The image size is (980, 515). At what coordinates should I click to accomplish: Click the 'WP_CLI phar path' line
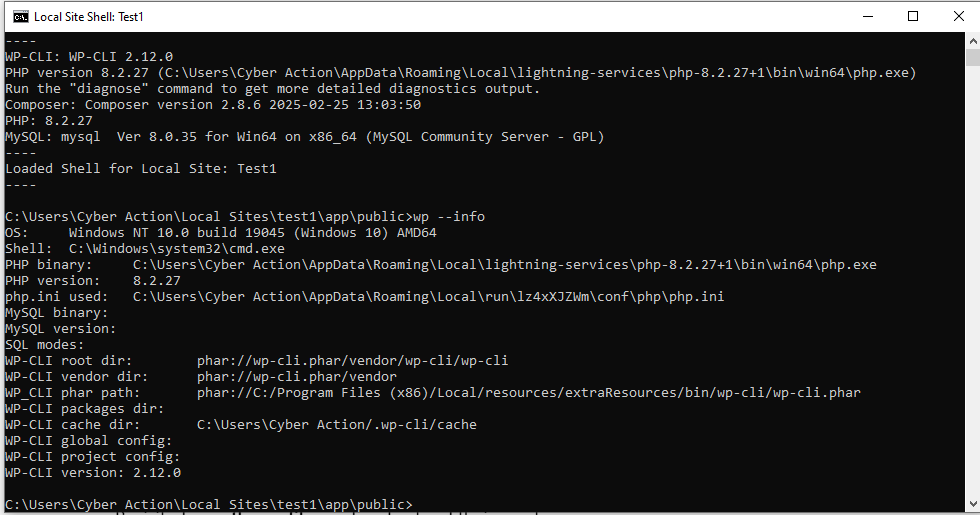(x=433, y=392)
